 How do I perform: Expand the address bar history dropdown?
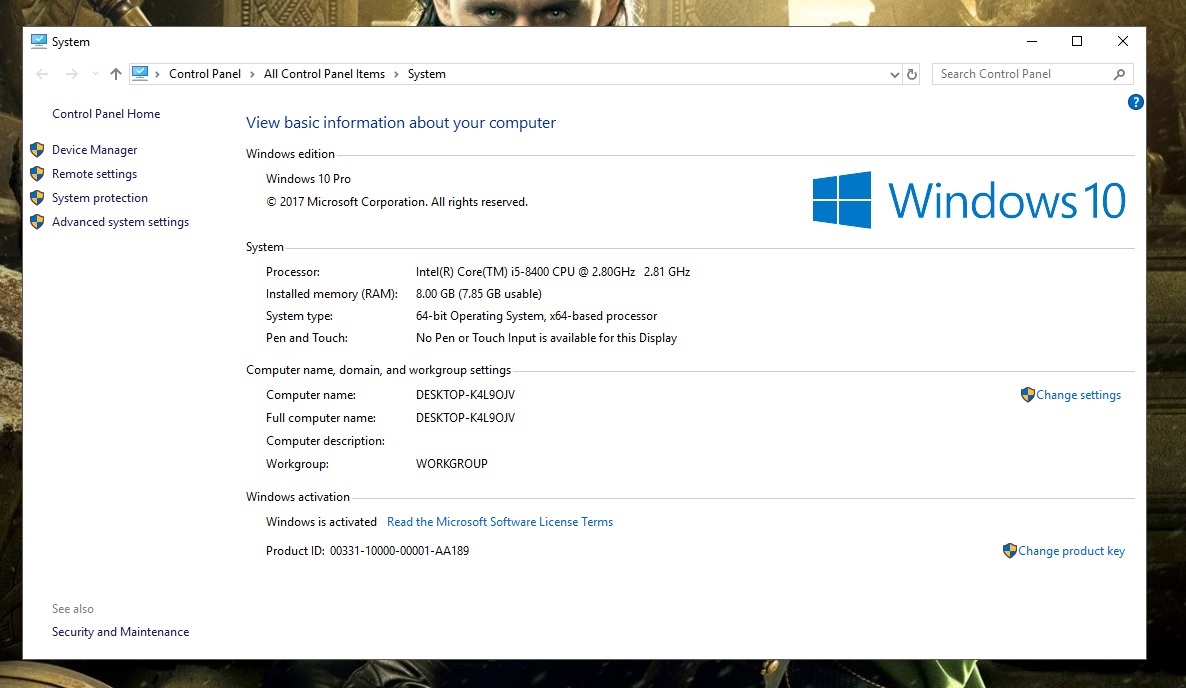(x=894, y=74)
